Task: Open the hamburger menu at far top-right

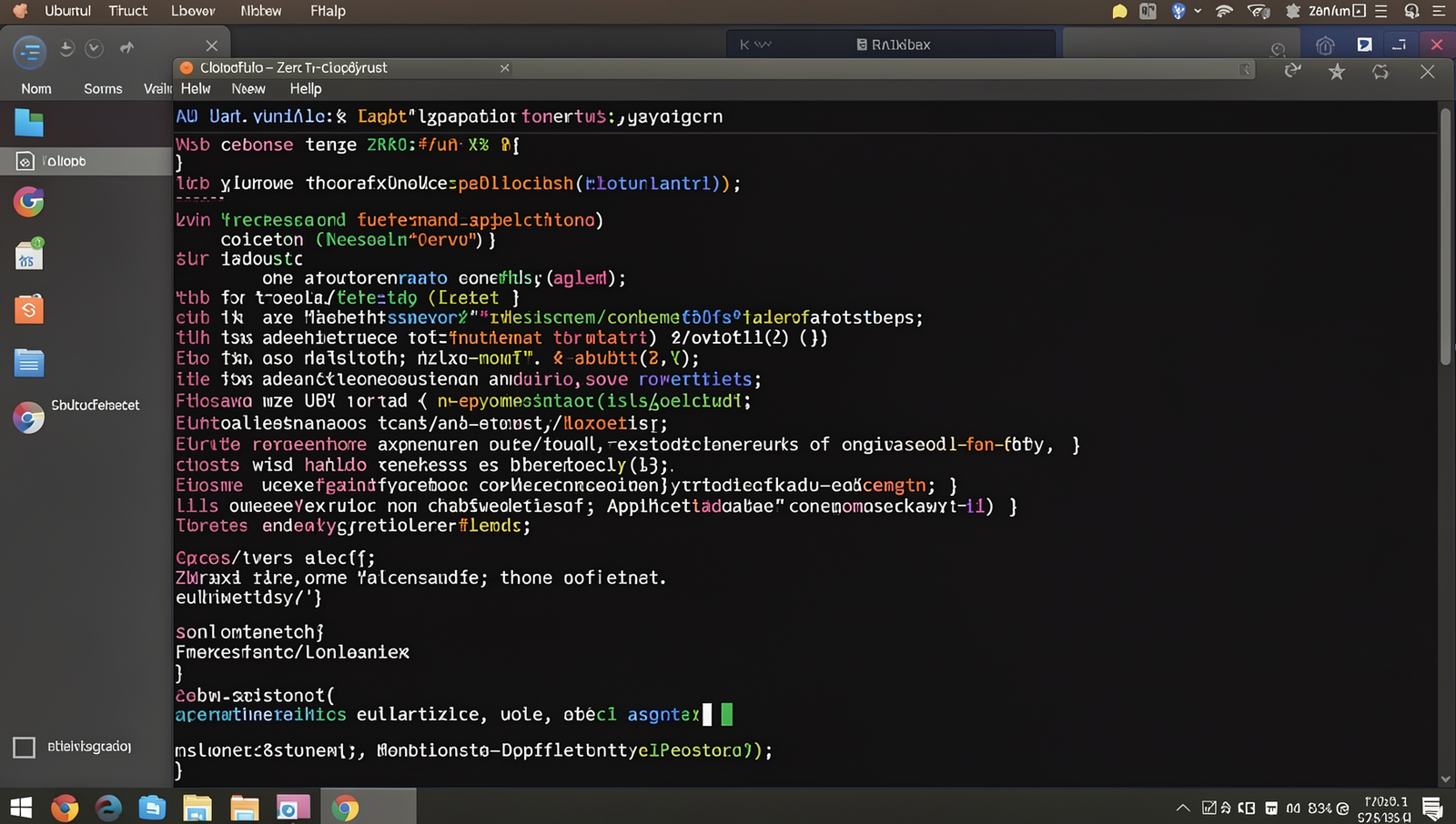Action: click(1439, 11)
